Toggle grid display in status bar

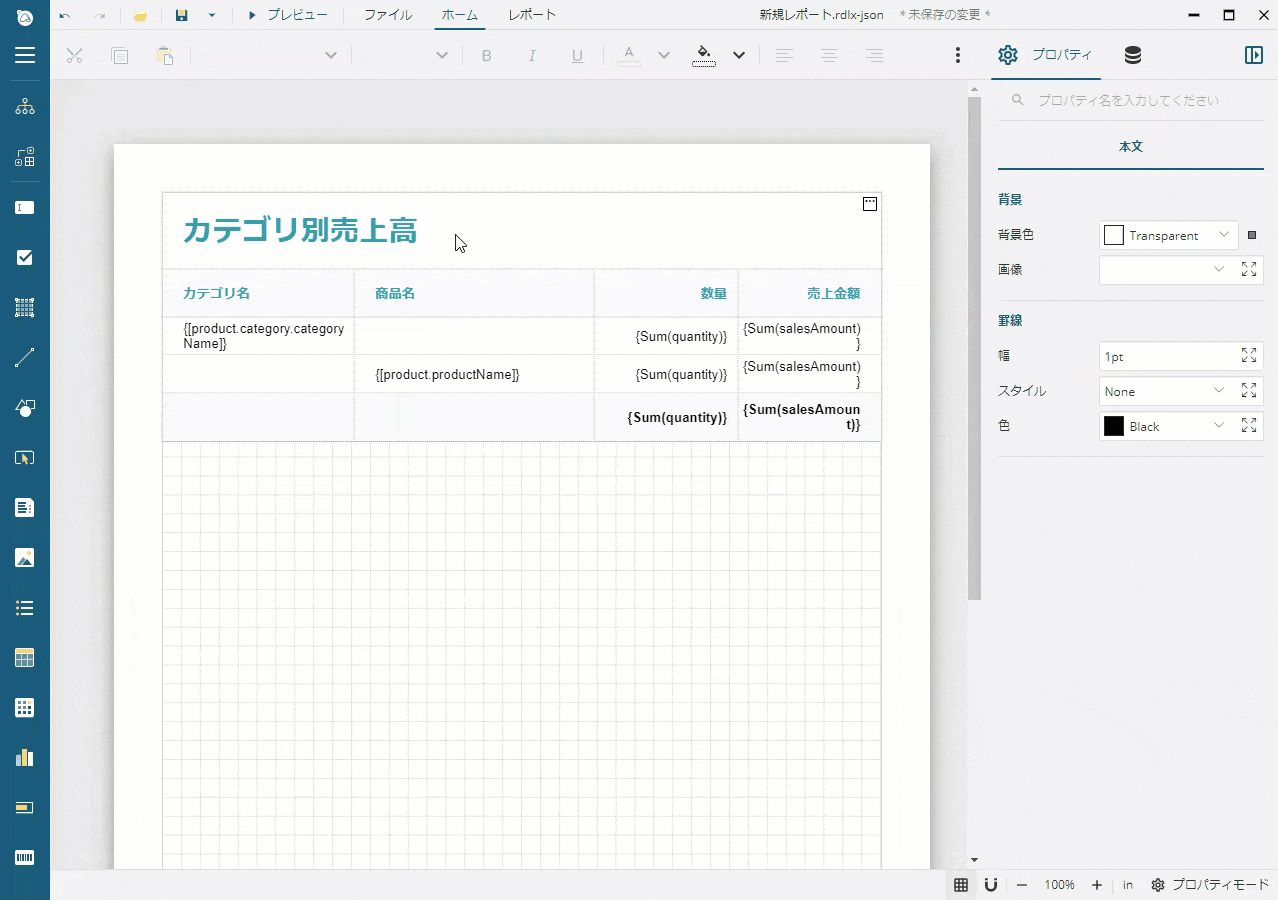(x=961, y=885)
